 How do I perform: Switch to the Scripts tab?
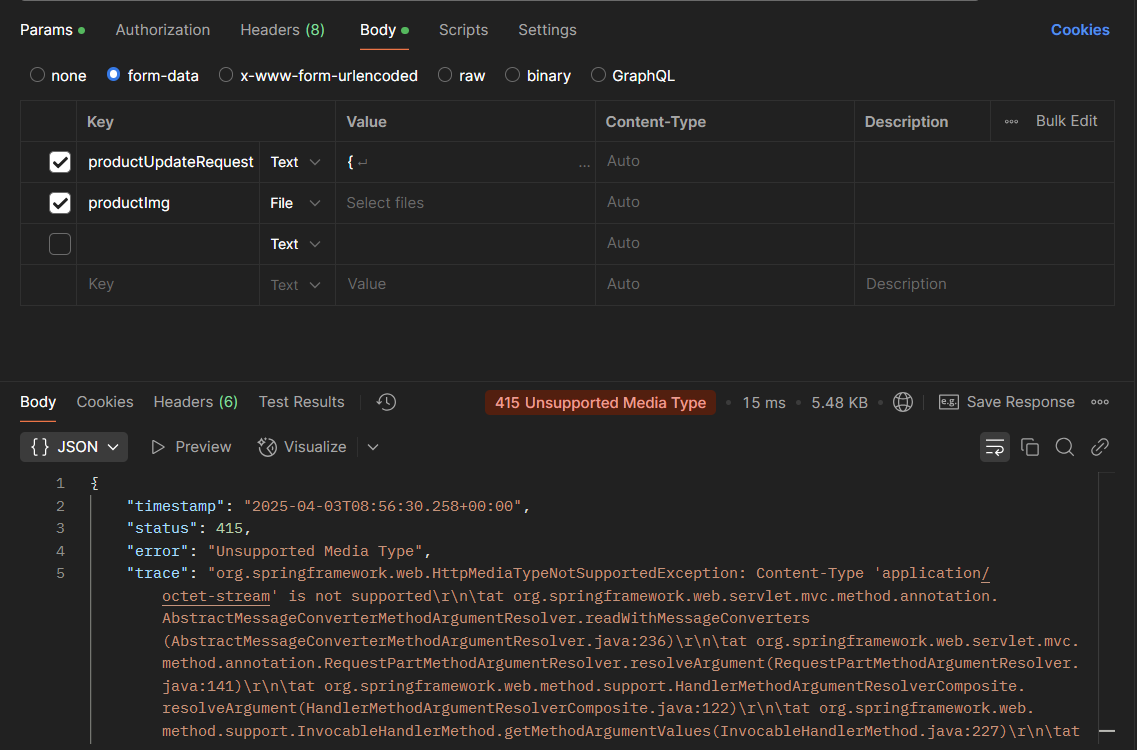pos(463,30)
